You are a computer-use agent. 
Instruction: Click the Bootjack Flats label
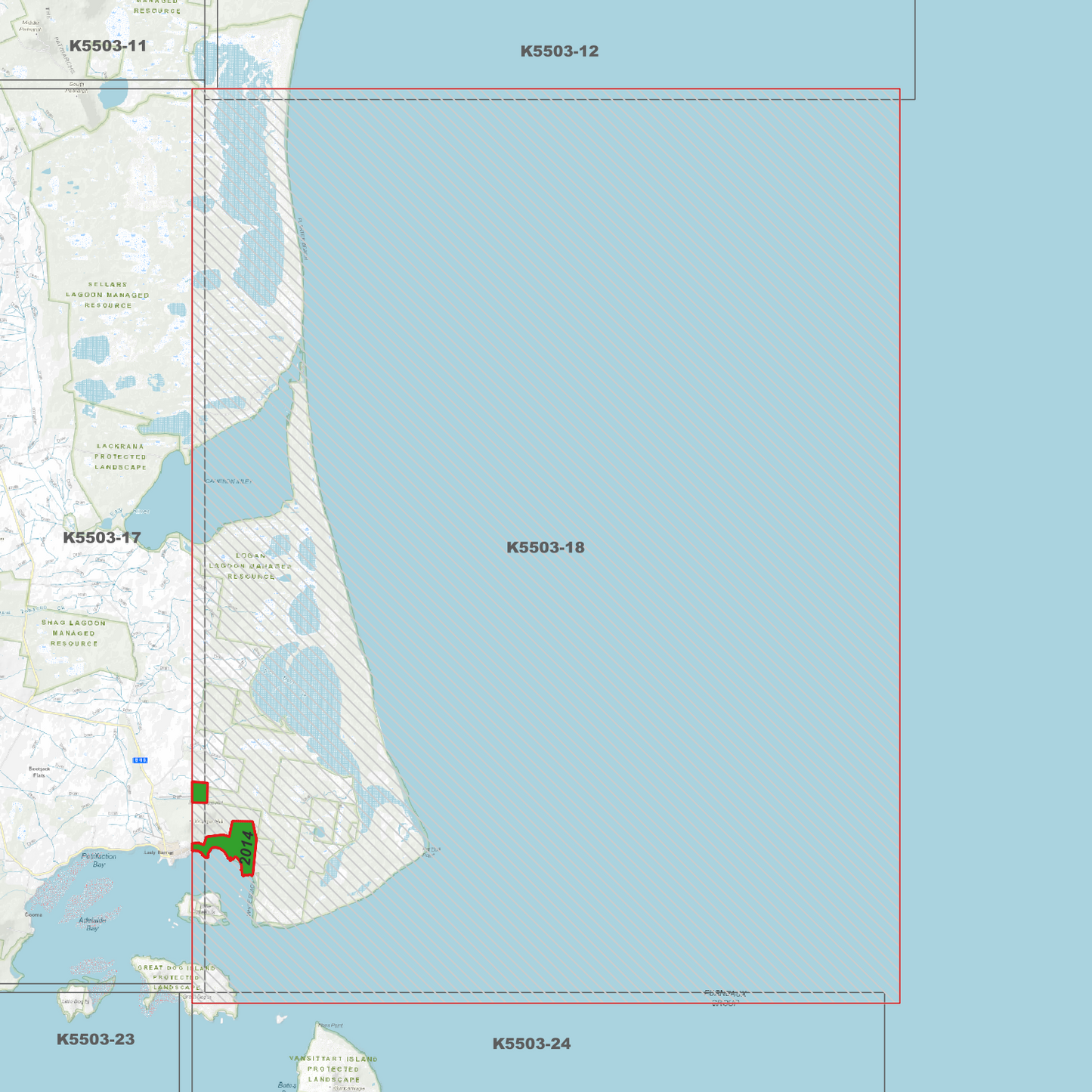39,772
